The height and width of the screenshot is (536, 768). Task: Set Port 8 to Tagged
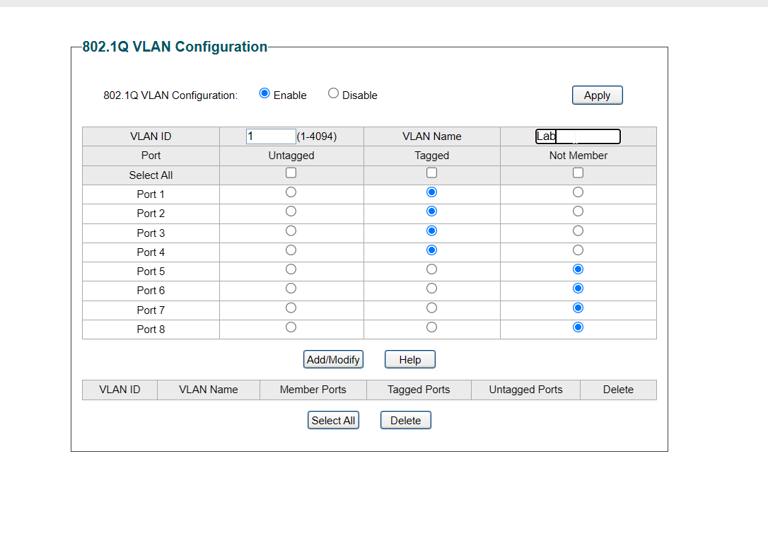[x=432, y=327]
